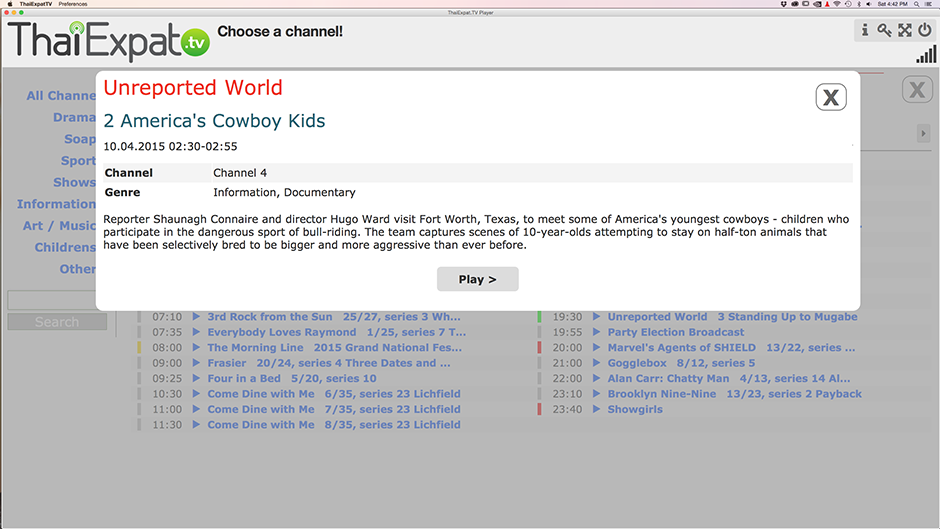Screen dimensions: 940x529
Task: Close the Unreported World details popup
Action: point(831,97)
